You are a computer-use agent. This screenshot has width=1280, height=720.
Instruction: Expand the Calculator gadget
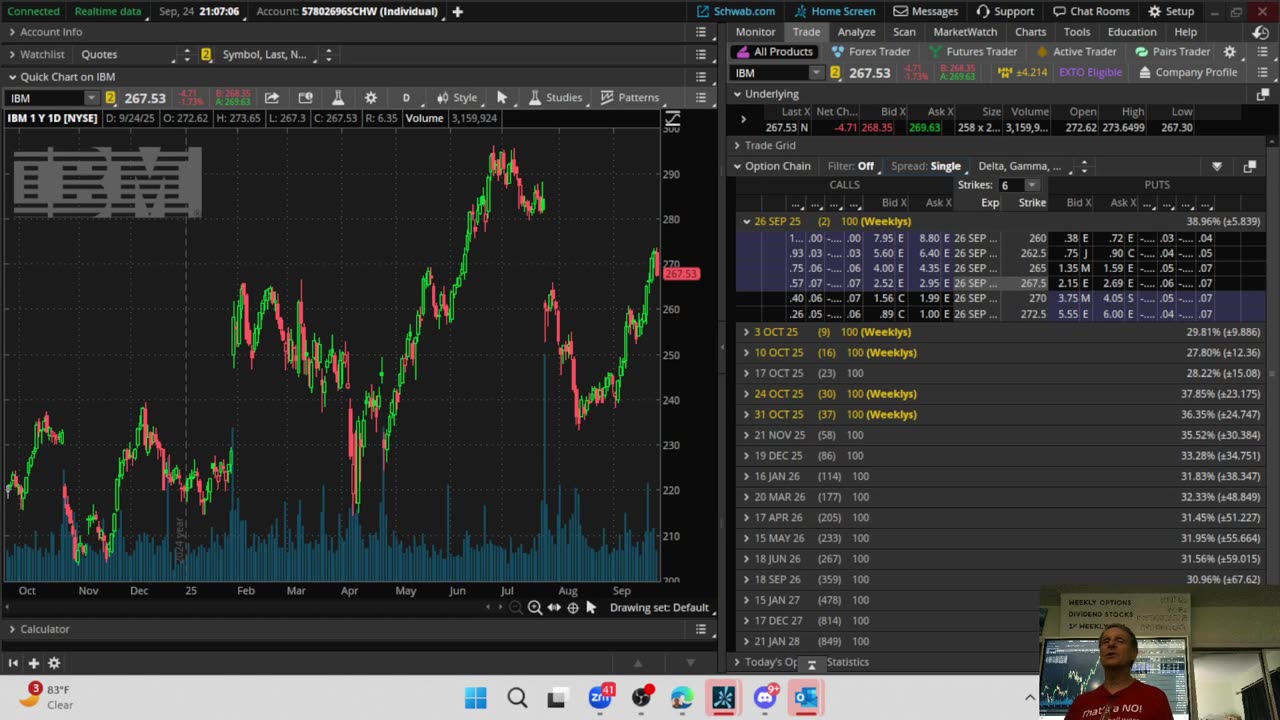(x=12, y=629)
